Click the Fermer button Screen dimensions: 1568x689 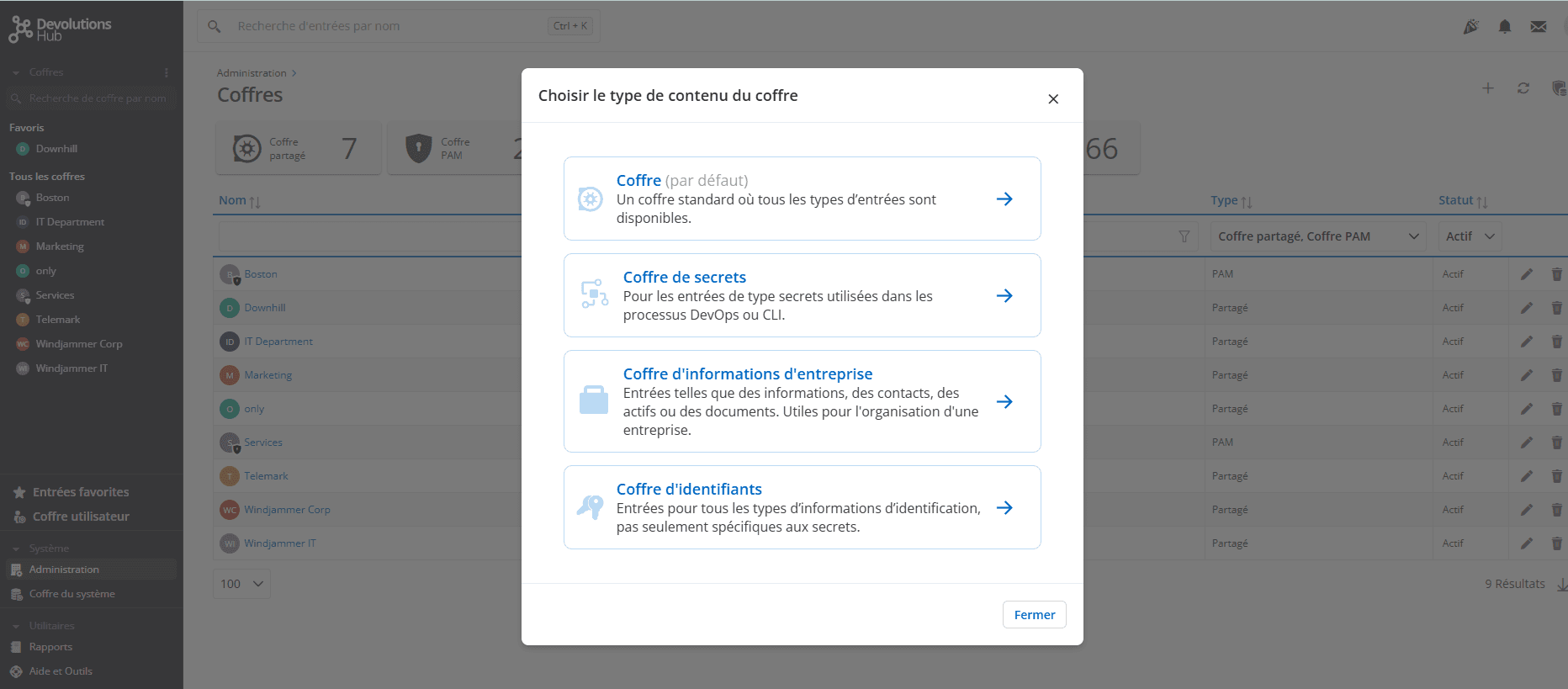(x=1034, y=615)
